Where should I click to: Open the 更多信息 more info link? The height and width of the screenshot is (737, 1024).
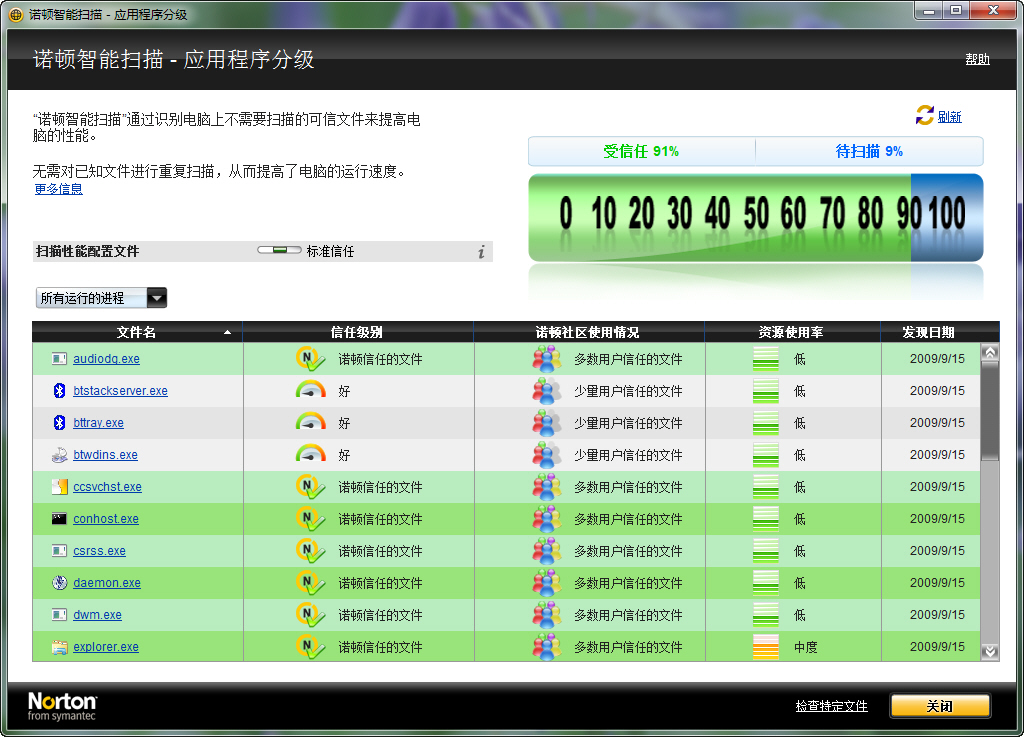(x=59, y=189)
